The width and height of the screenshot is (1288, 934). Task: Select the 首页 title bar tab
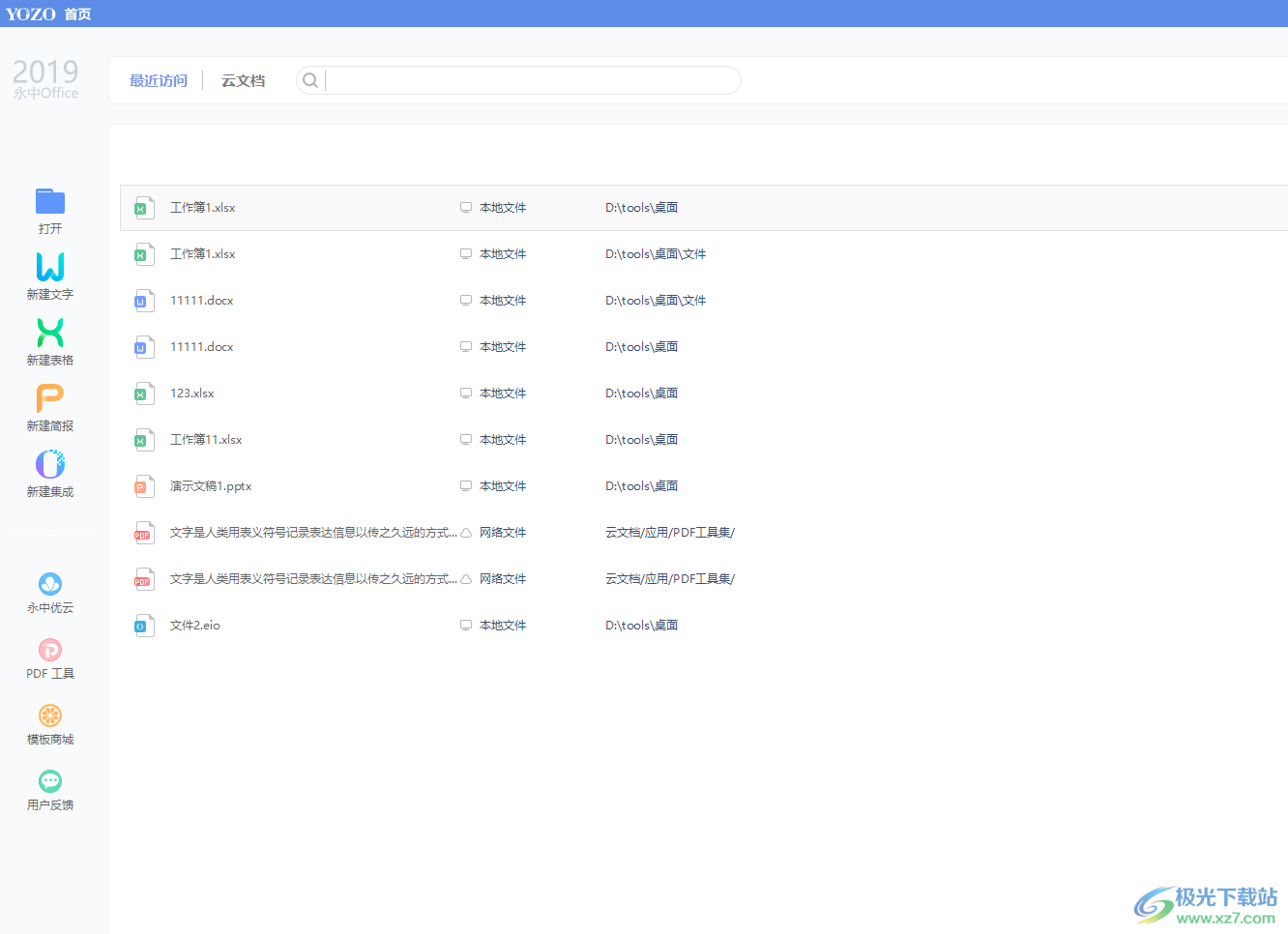point(77,14)
